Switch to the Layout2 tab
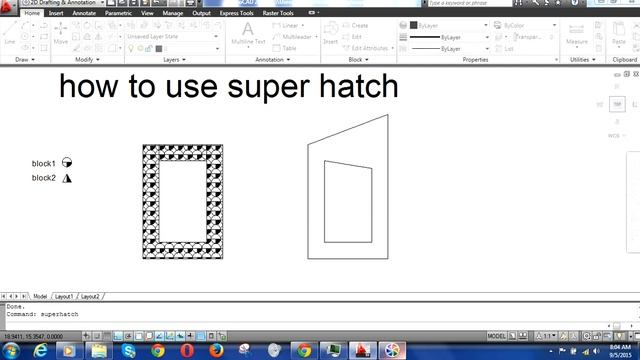This screenshot has width=640, height=360. tap(90, 296)
